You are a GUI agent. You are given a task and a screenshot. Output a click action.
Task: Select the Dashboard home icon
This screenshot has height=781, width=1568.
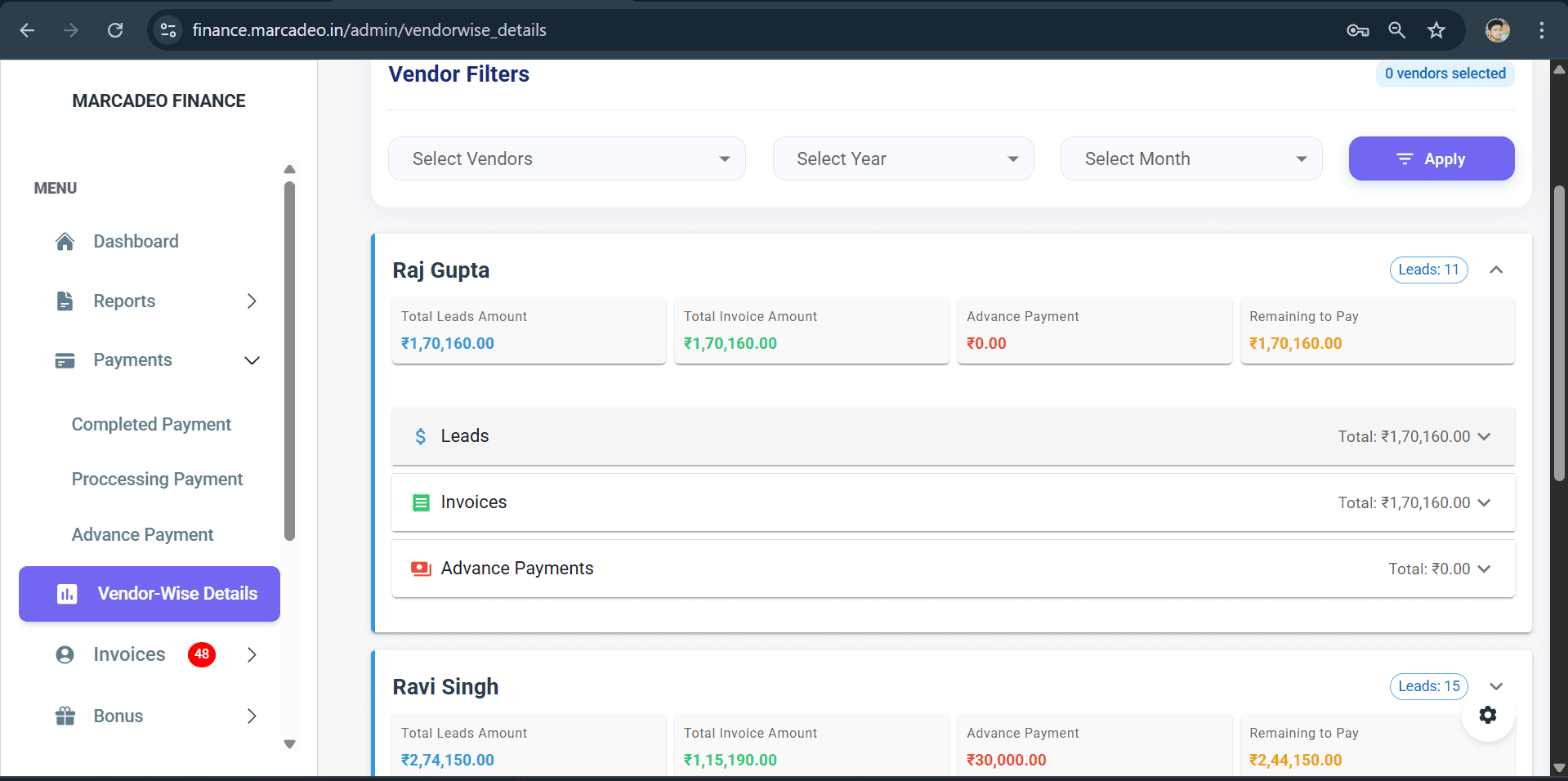(65, 241)
